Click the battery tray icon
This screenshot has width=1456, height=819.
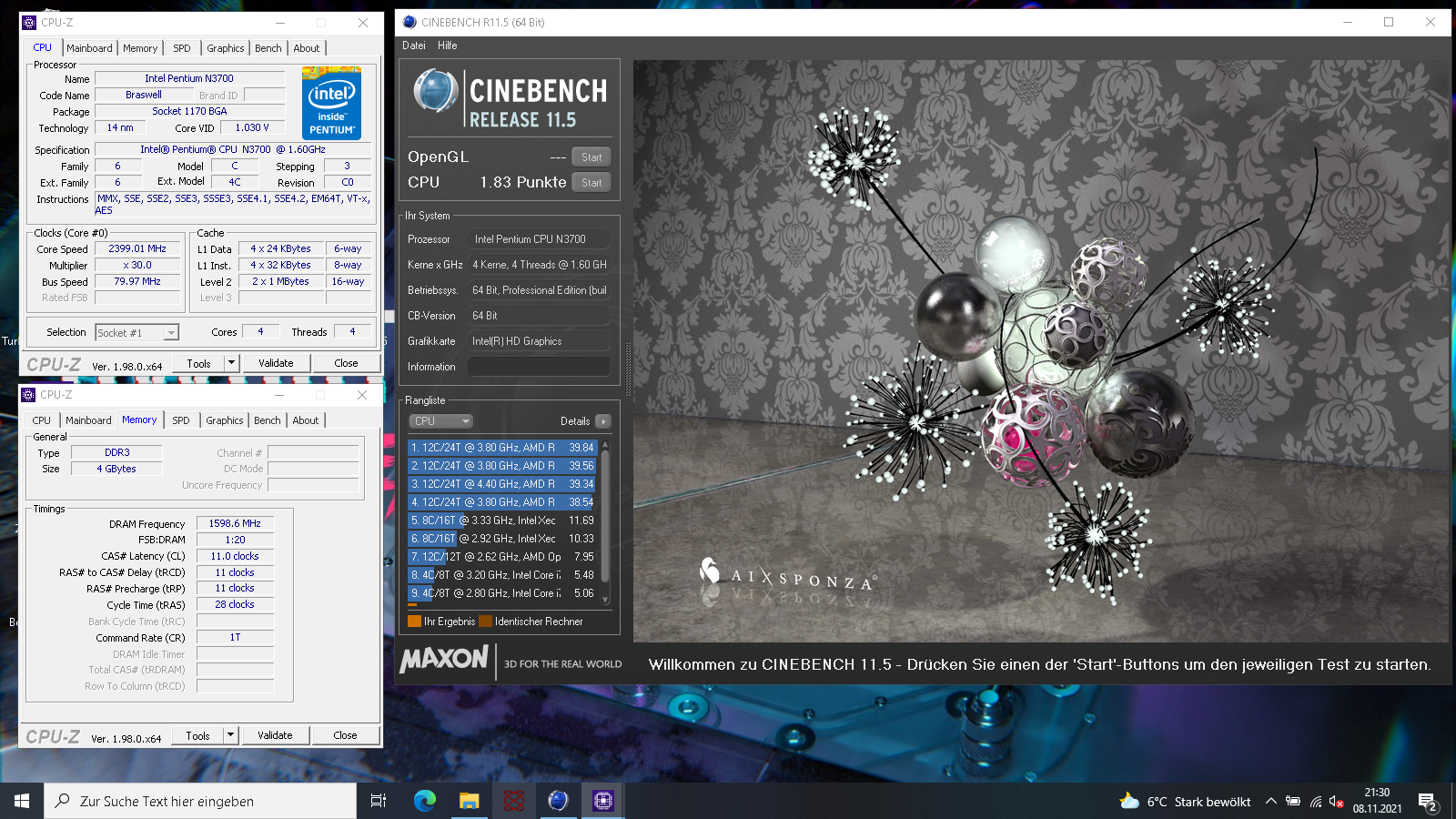click(x=1293, y=802)
